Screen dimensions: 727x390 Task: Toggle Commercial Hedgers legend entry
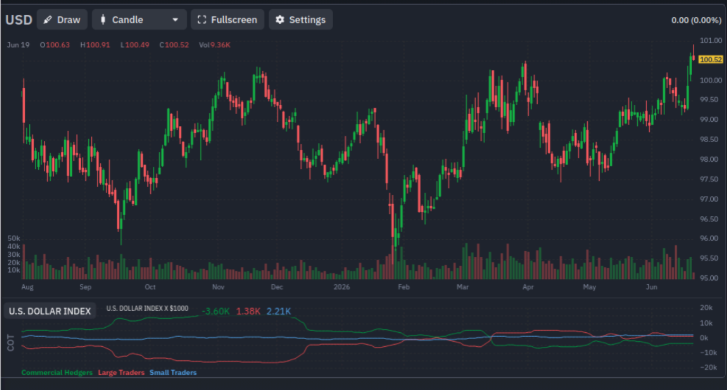(x=57, y=372)
